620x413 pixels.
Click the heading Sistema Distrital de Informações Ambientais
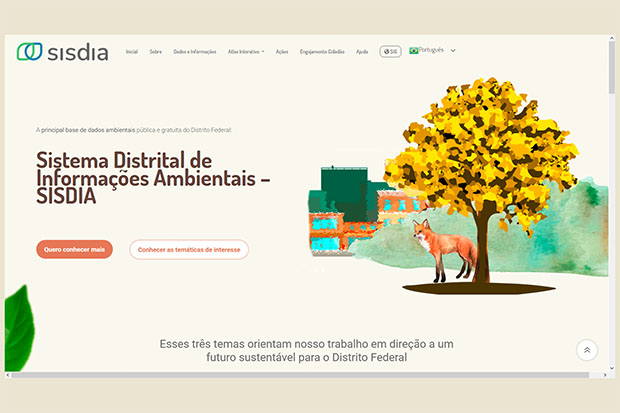(x=153, y=178)
